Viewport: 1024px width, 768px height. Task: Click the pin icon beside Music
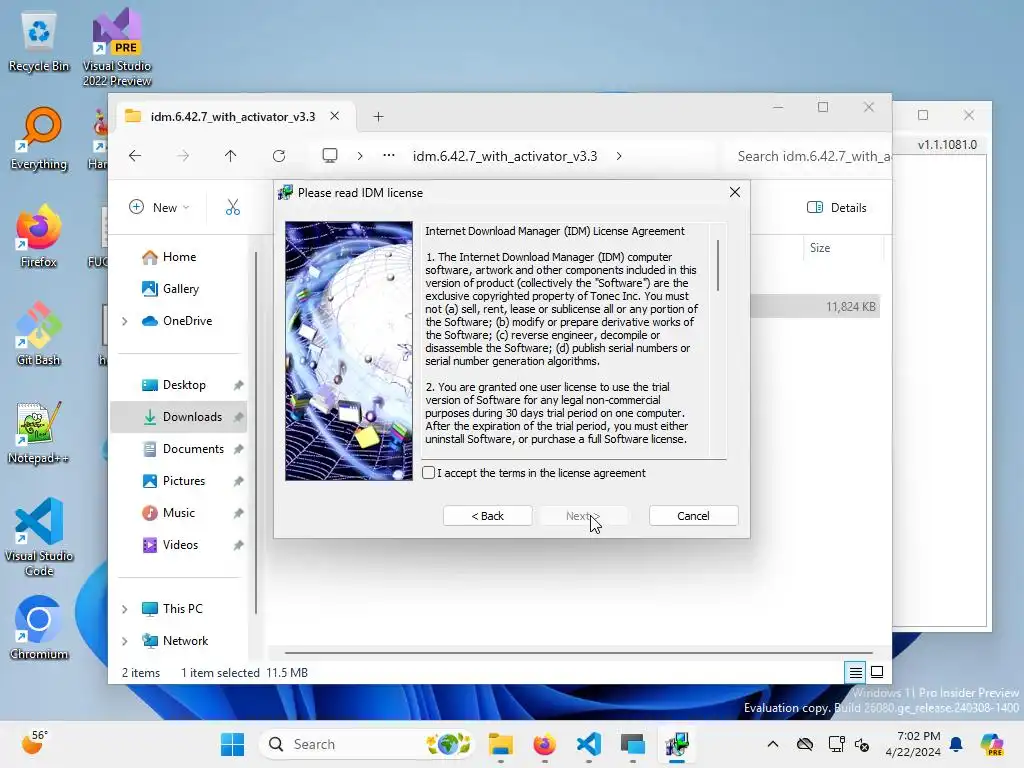pyautogui.click(x=238, y=513)
